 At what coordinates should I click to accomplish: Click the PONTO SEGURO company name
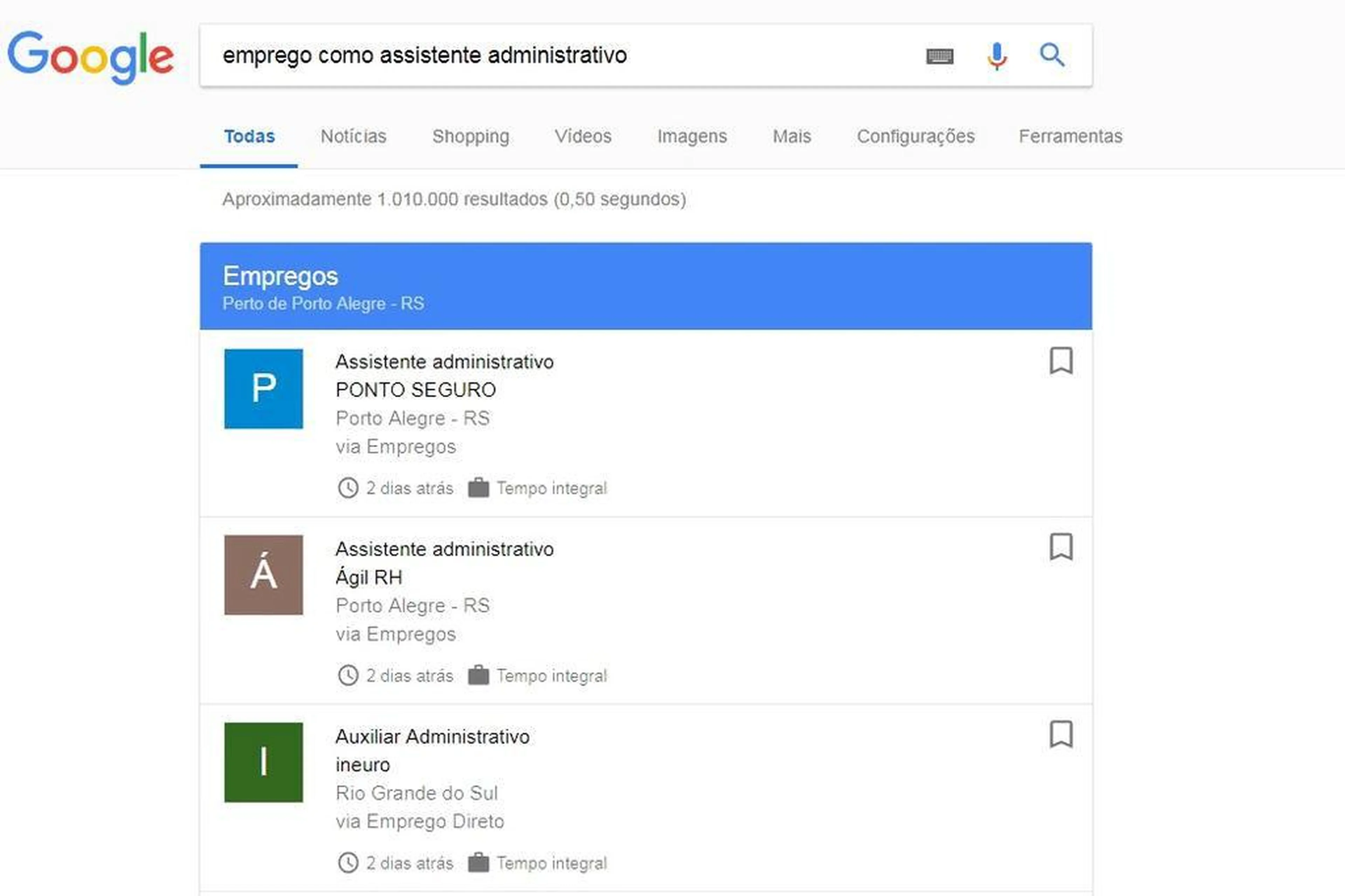click(x=416, y=390)
